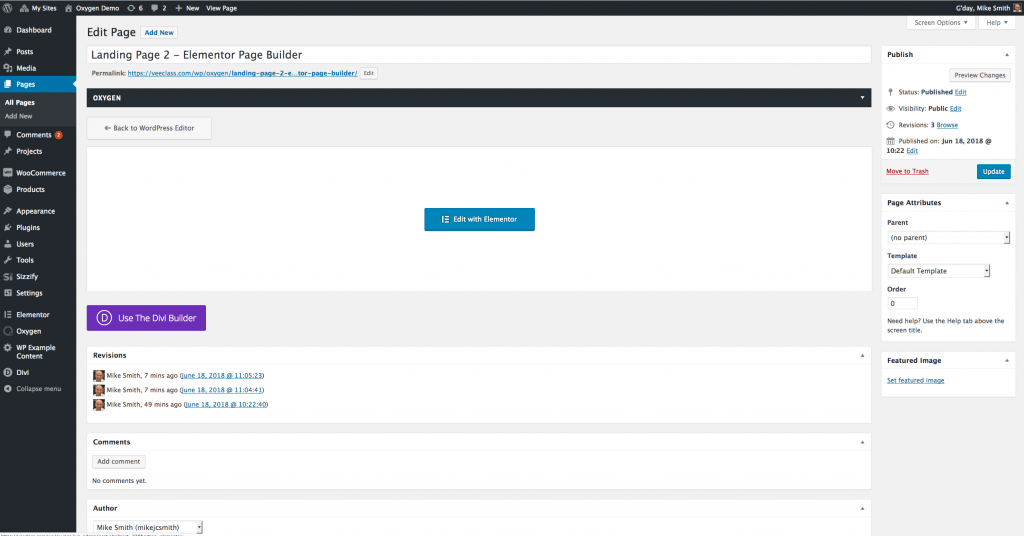The image size is (1024, 536).
Task: Collapse the admin sidebar menu
Action: tap(33, 389)
